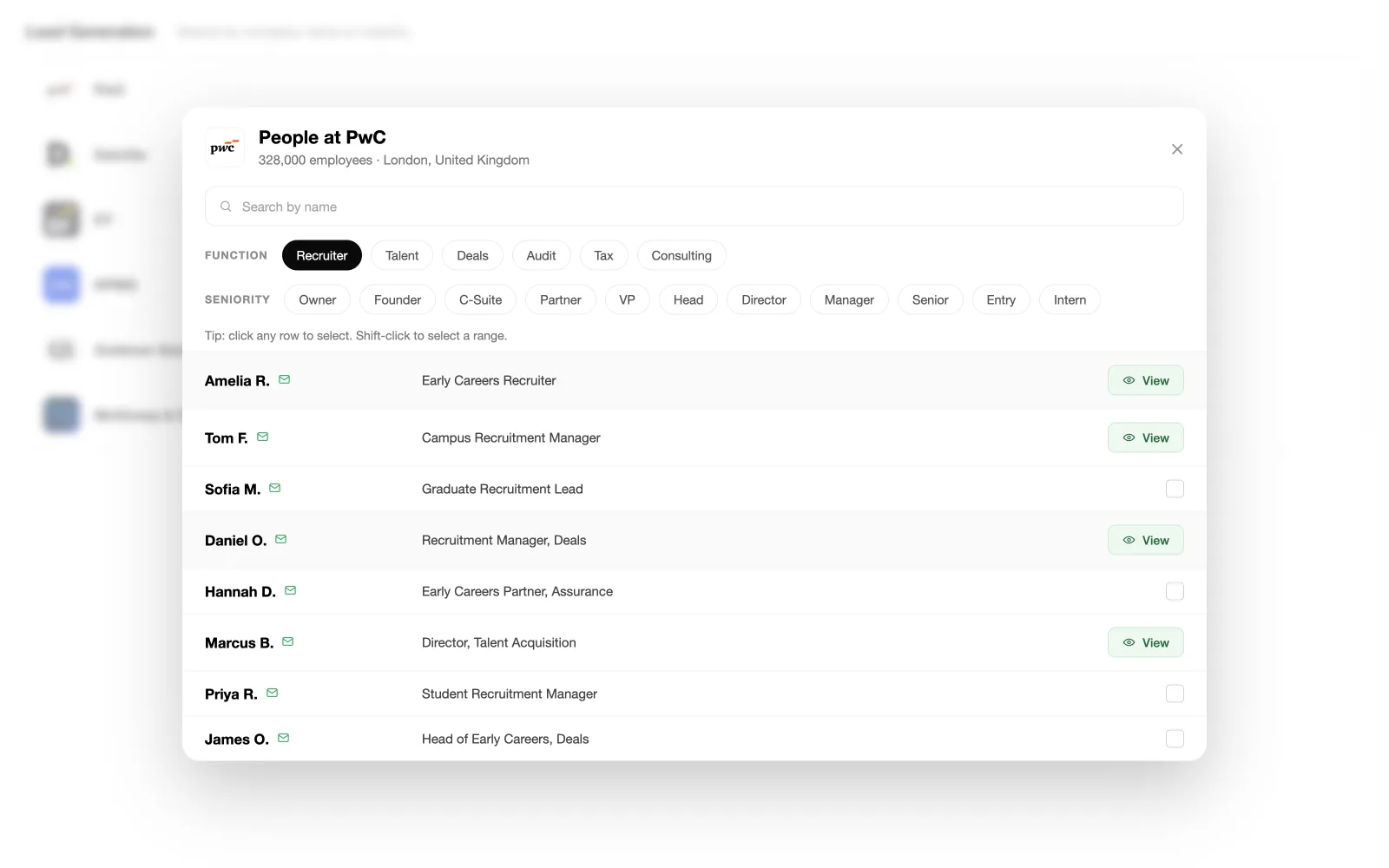Check the box for James O.
This screenshot has height=868, width=1389.
1175,739
